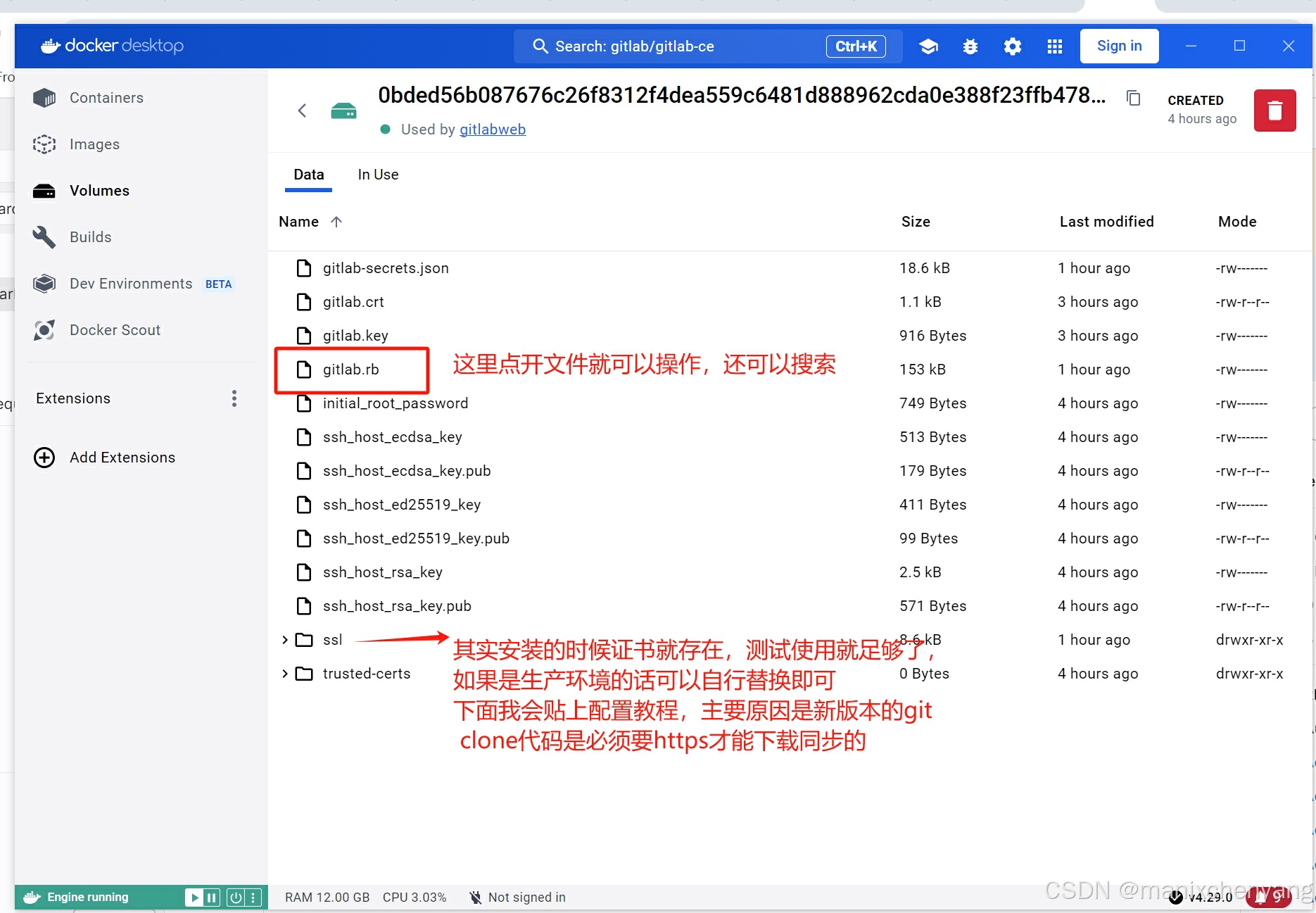Pause the Docker engine

click(x=211, y=898)
